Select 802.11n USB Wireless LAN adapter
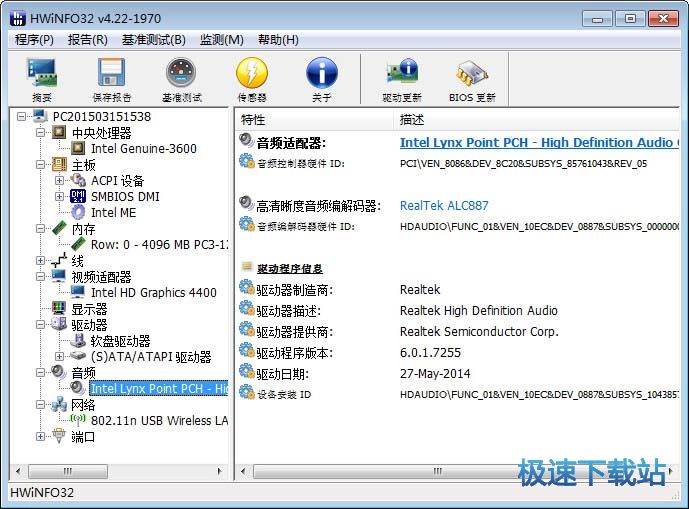The height and width of the screenshot is (509, 689). pyautogui.click(x=158, y=421)
